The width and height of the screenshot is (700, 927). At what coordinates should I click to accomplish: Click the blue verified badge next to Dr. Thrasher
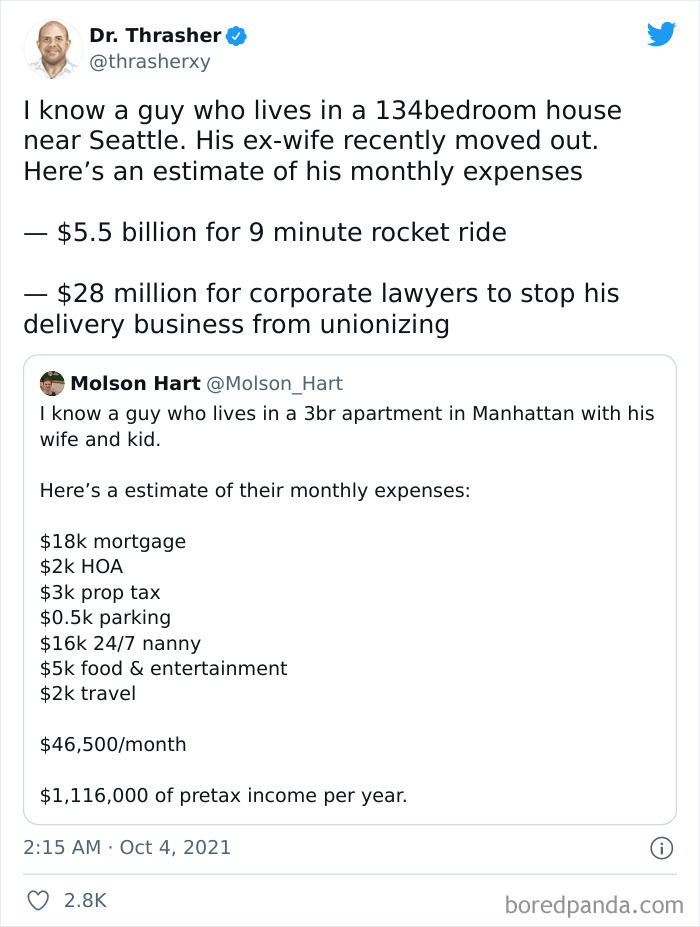(x=234, y=34)
